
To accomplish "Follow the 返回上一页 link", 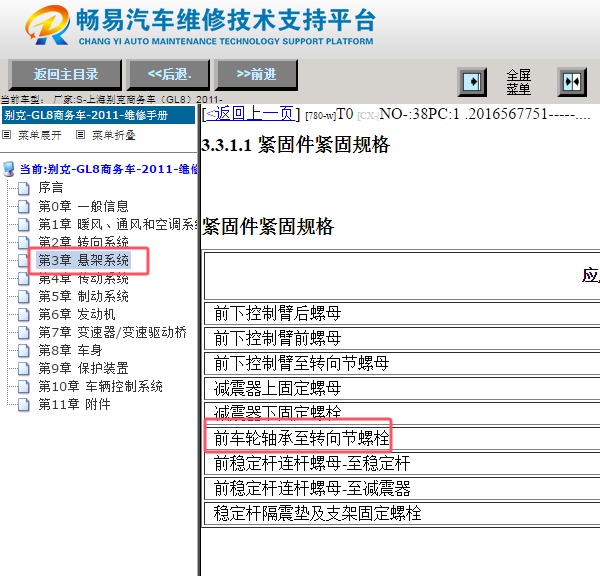I will tap(251, 114).
